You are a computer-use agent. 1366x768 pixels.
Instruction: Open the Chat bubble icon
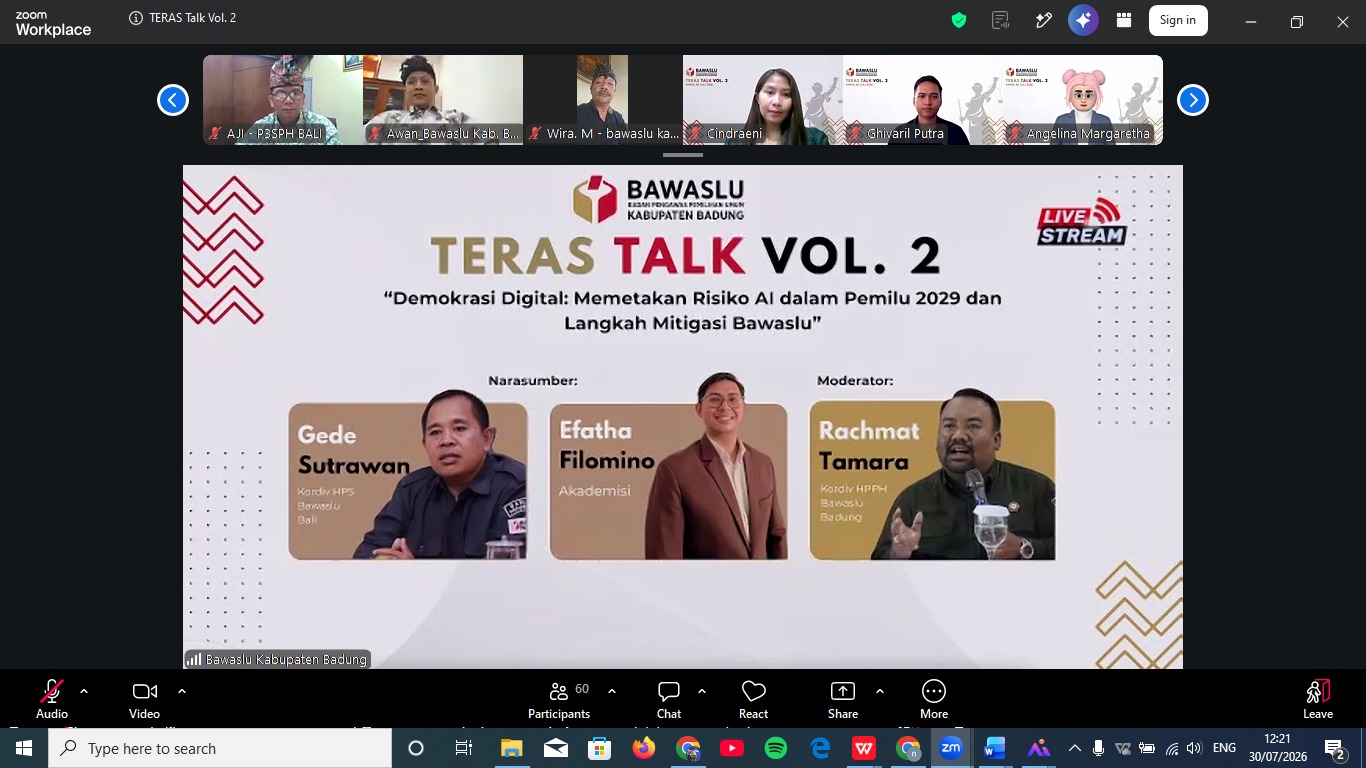669,691
